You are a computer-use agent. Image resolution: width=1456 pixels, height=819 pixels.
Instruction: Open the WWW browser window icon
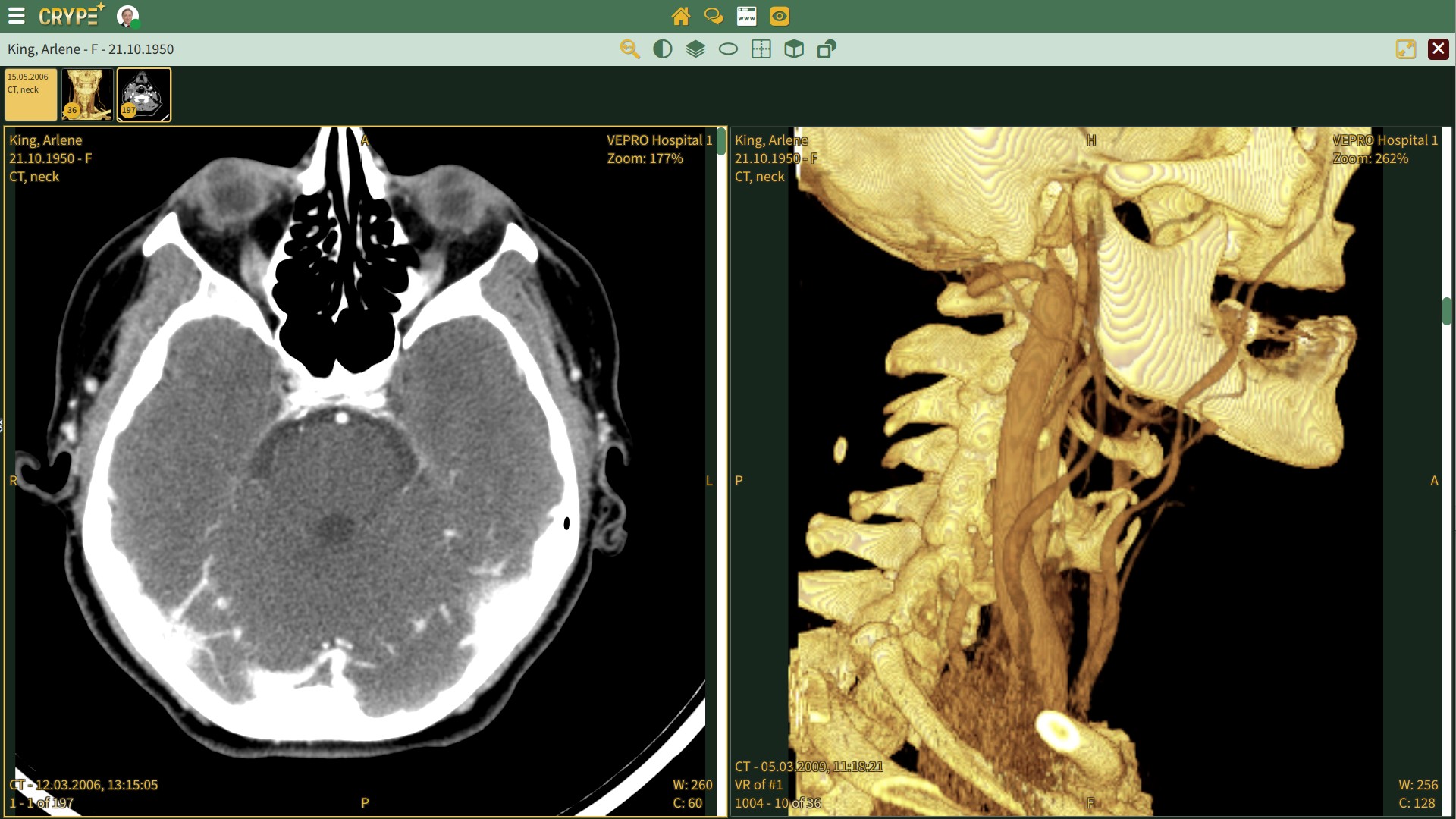[x=746, y=16]
